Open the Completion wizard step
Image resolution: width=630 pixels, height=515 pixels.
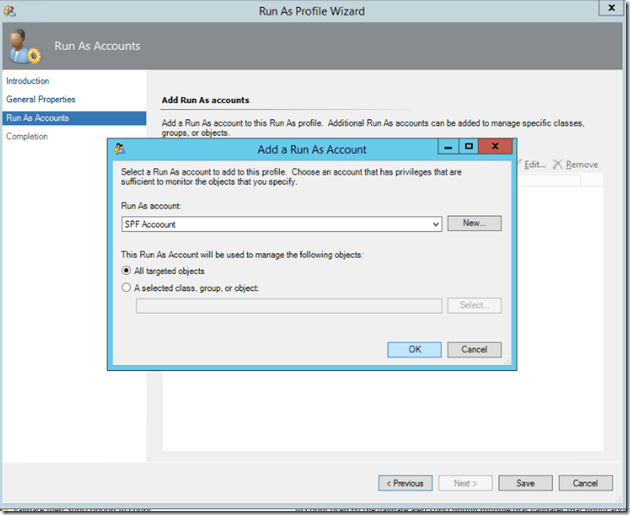coord(27,136)
